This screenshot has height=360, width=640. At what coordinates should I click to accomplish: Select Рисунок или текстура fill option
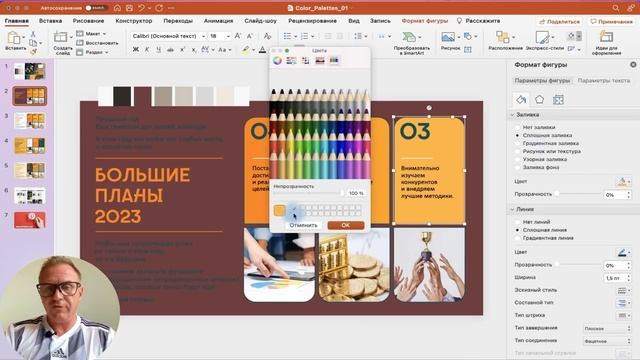518,151
